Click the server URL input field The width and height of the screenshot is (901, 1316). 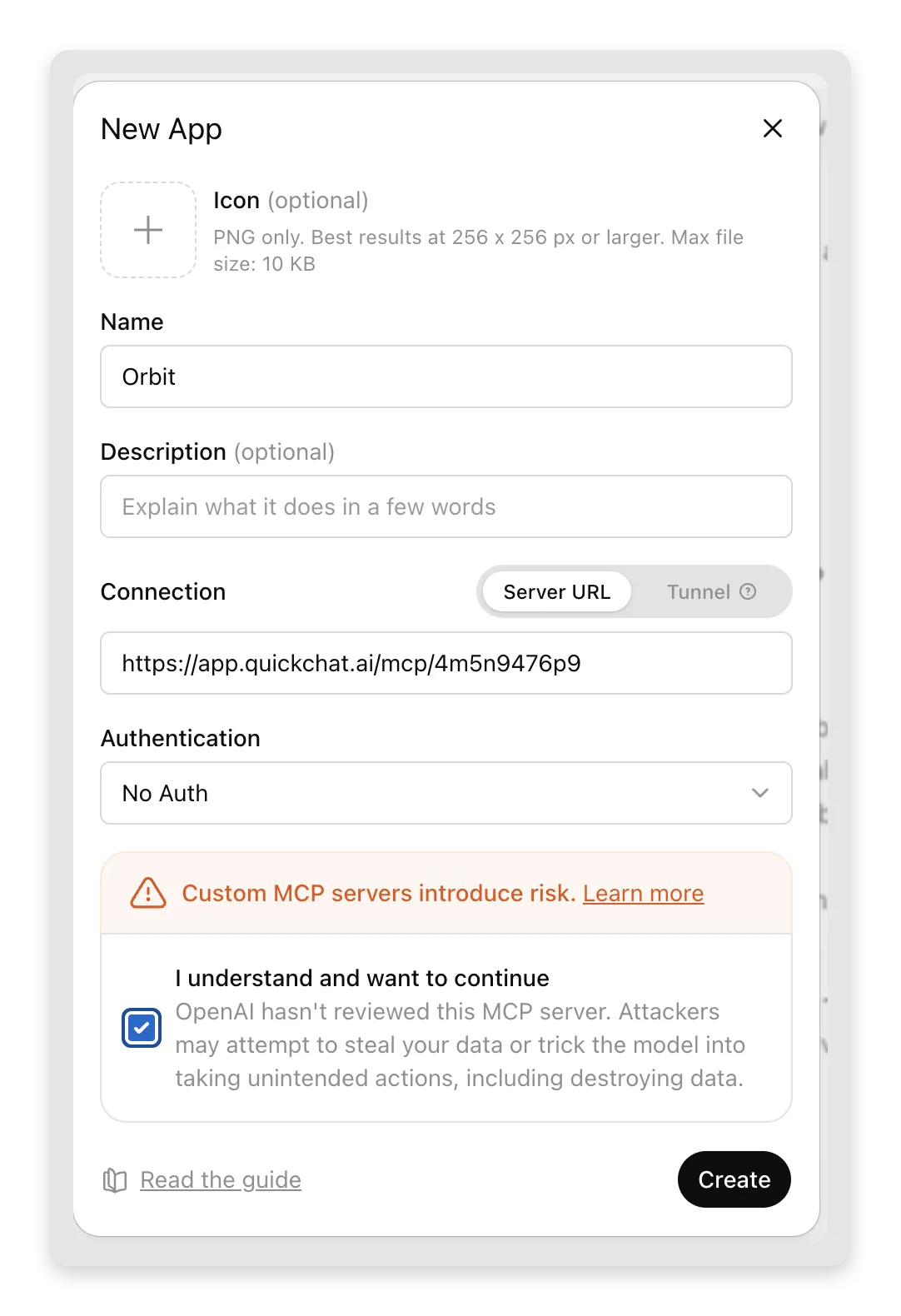coord(446,663)
